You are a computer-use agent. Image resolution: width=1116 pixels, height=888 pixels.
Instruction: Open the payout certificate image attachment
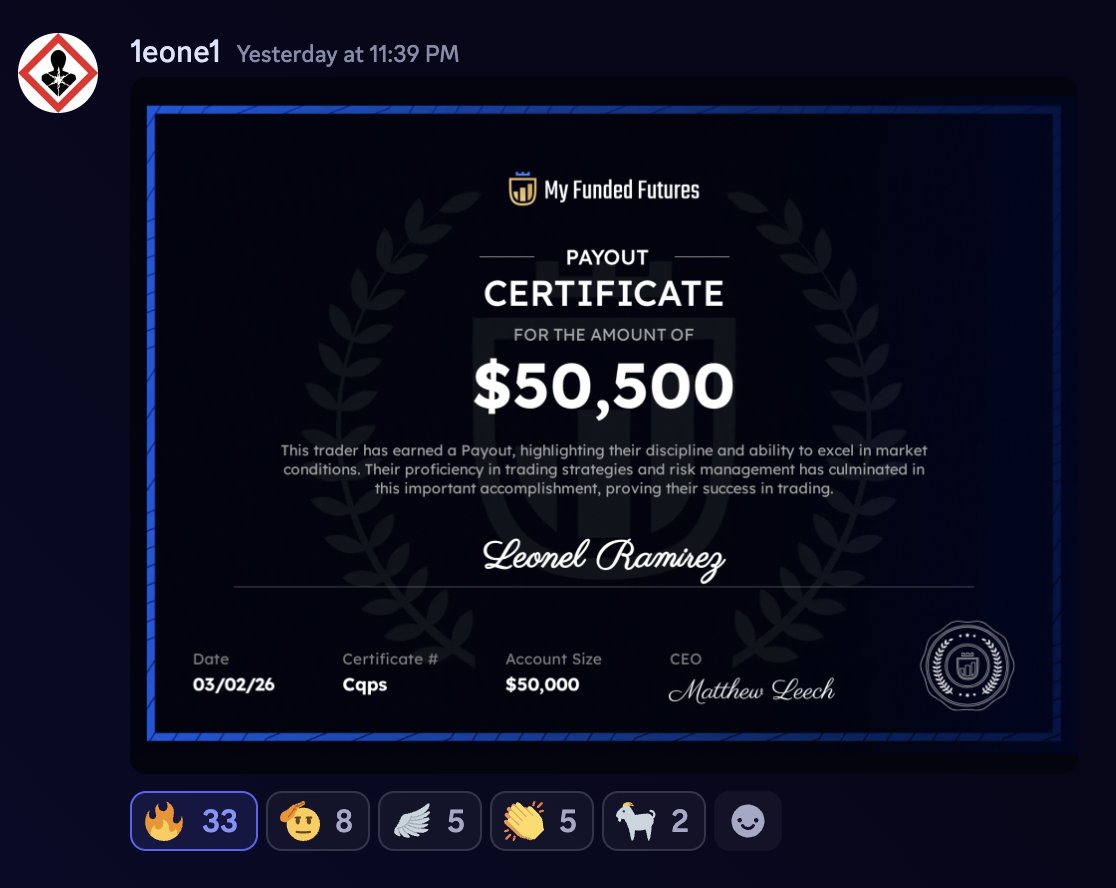pos(604,424)
